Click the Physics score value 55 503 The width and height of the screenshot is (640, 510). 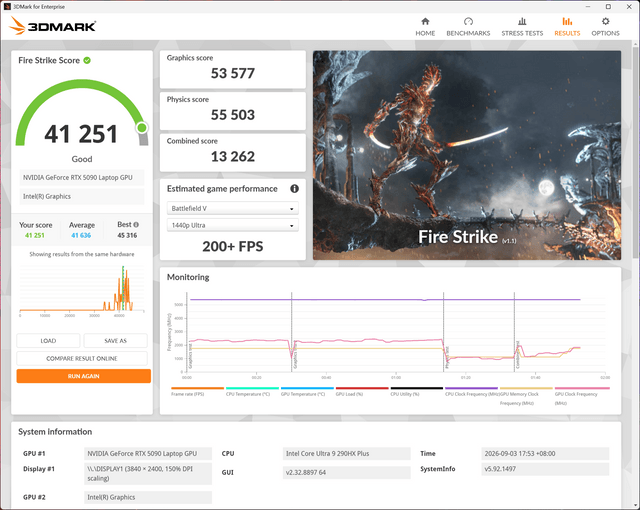tap(233, 115)
